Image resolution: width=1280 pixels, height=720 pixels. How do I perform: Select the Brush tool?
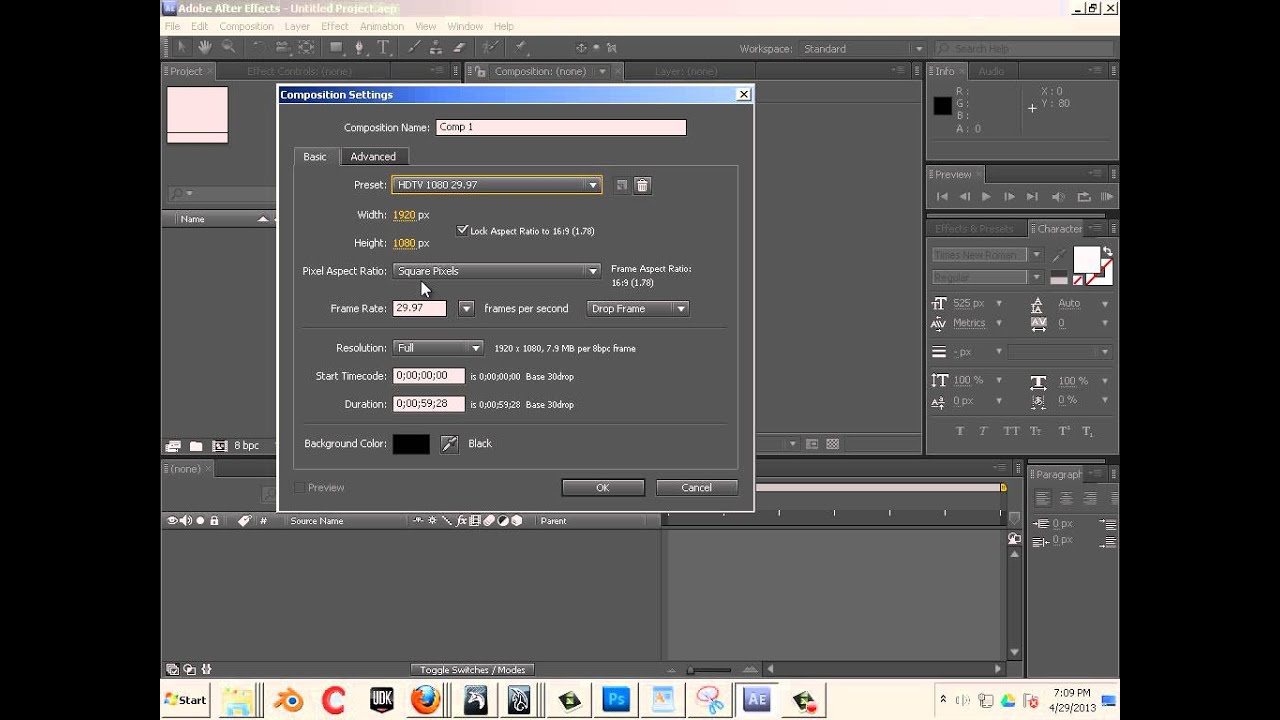413,48
